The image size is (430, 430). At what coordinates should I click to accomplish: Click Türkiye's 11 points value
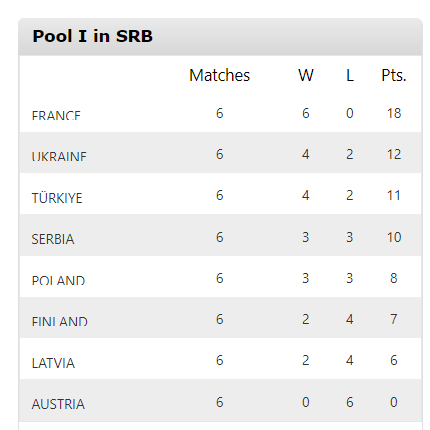point(394,195)
